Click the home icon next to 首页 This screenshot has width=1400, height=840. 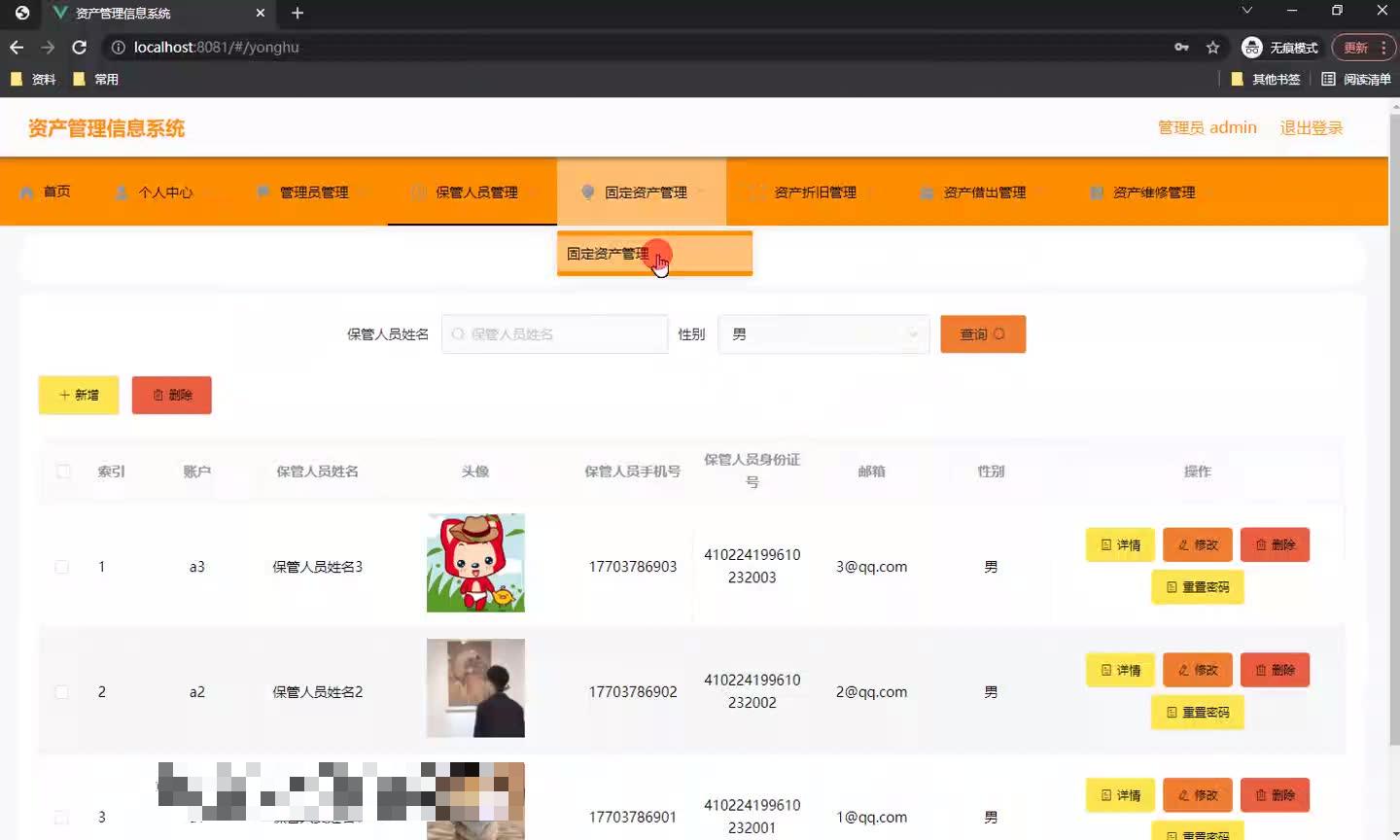(29, 192)
